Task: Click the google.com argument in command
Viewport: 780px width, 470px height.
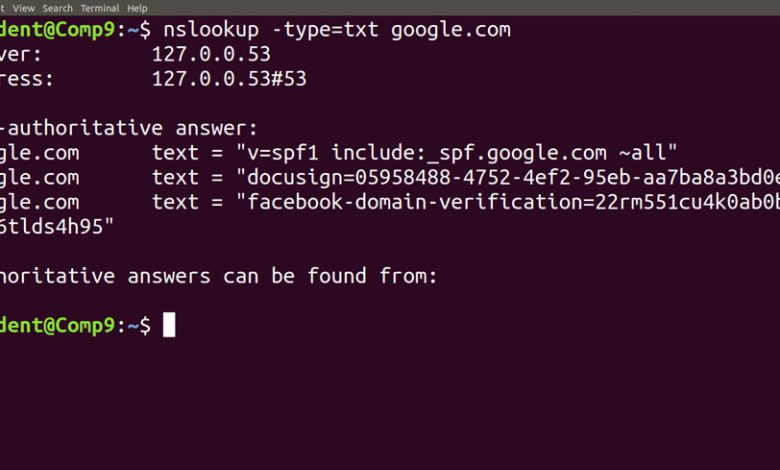Action: click(451, 31)
